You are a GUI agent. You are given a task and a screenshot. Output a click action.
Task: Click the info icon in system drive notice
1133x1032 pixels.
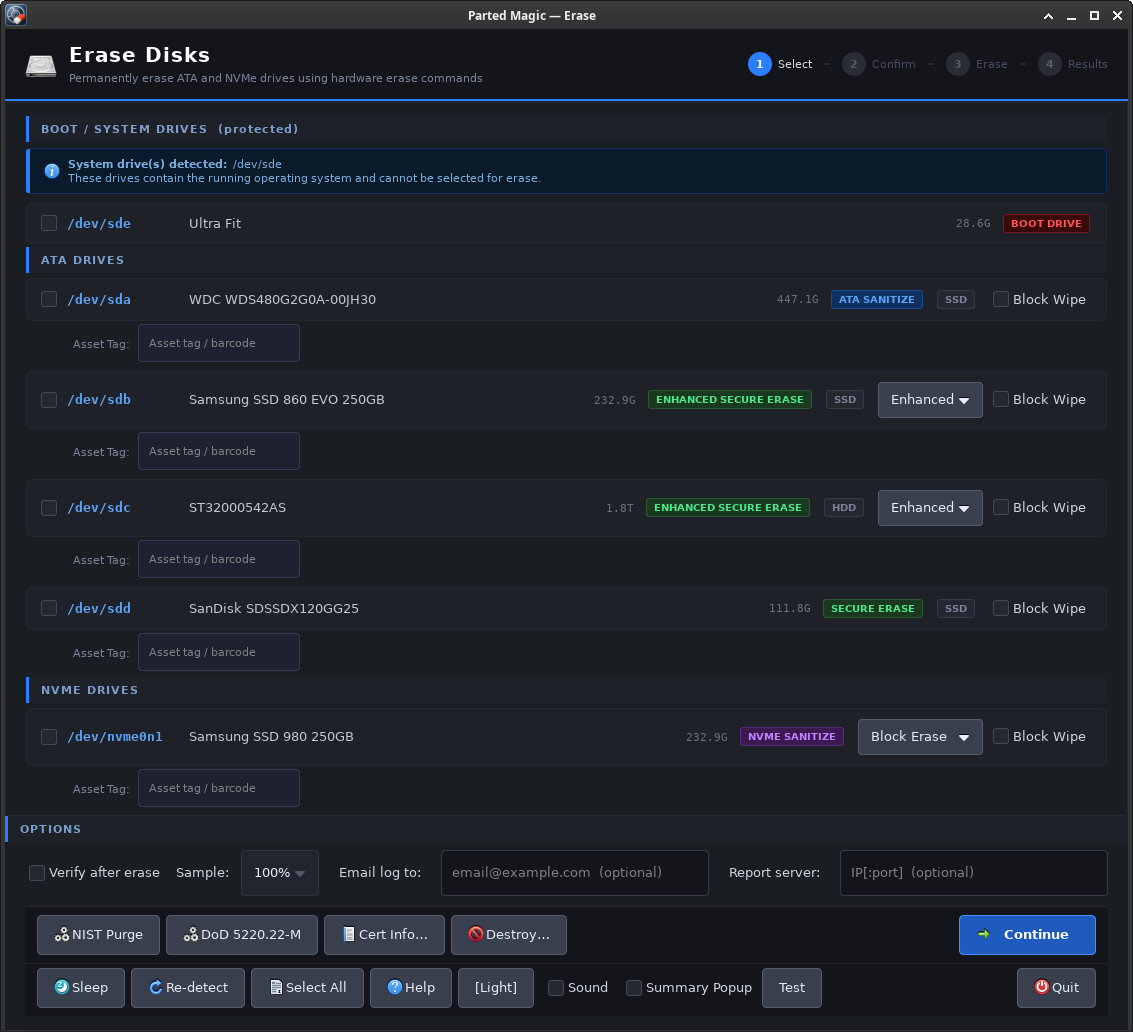coord(52,171)
